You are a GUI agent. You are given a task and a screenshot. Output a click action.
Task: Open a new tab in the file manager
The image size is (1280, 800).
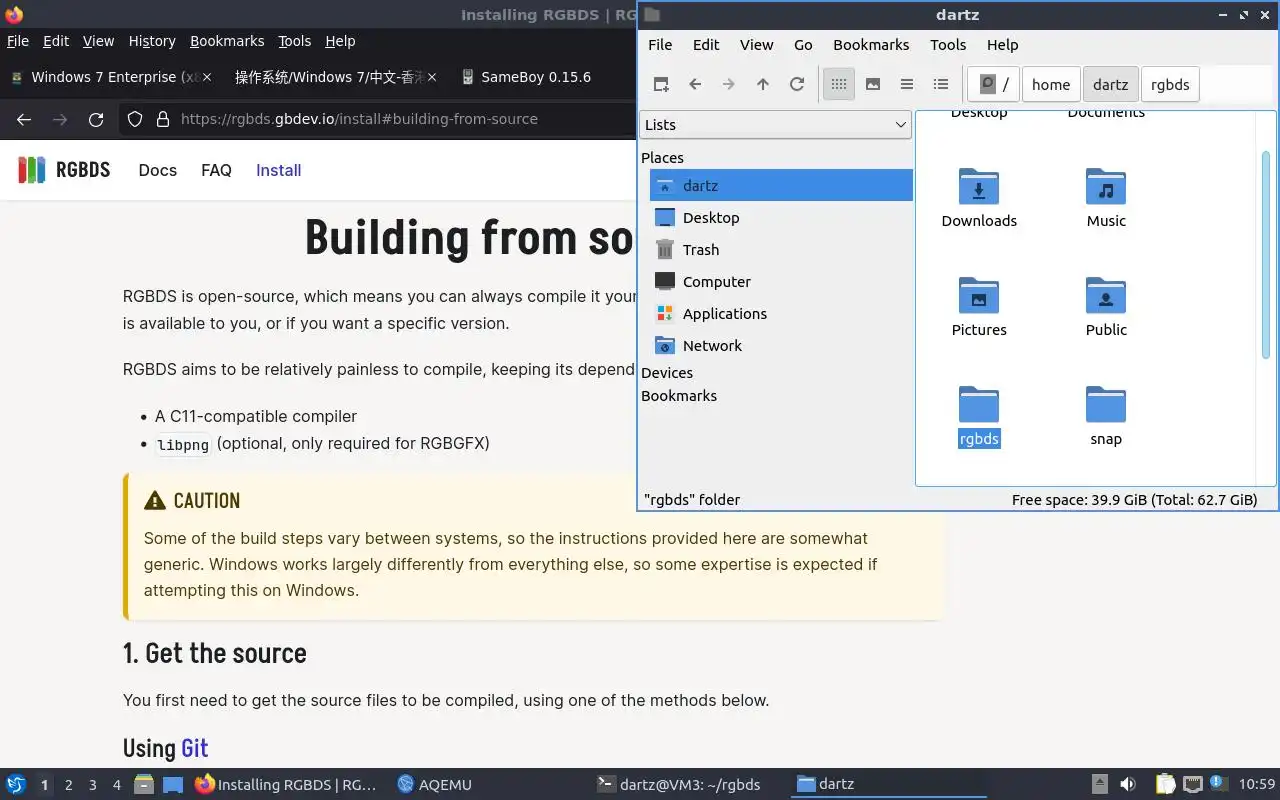(x=661, y=84)
